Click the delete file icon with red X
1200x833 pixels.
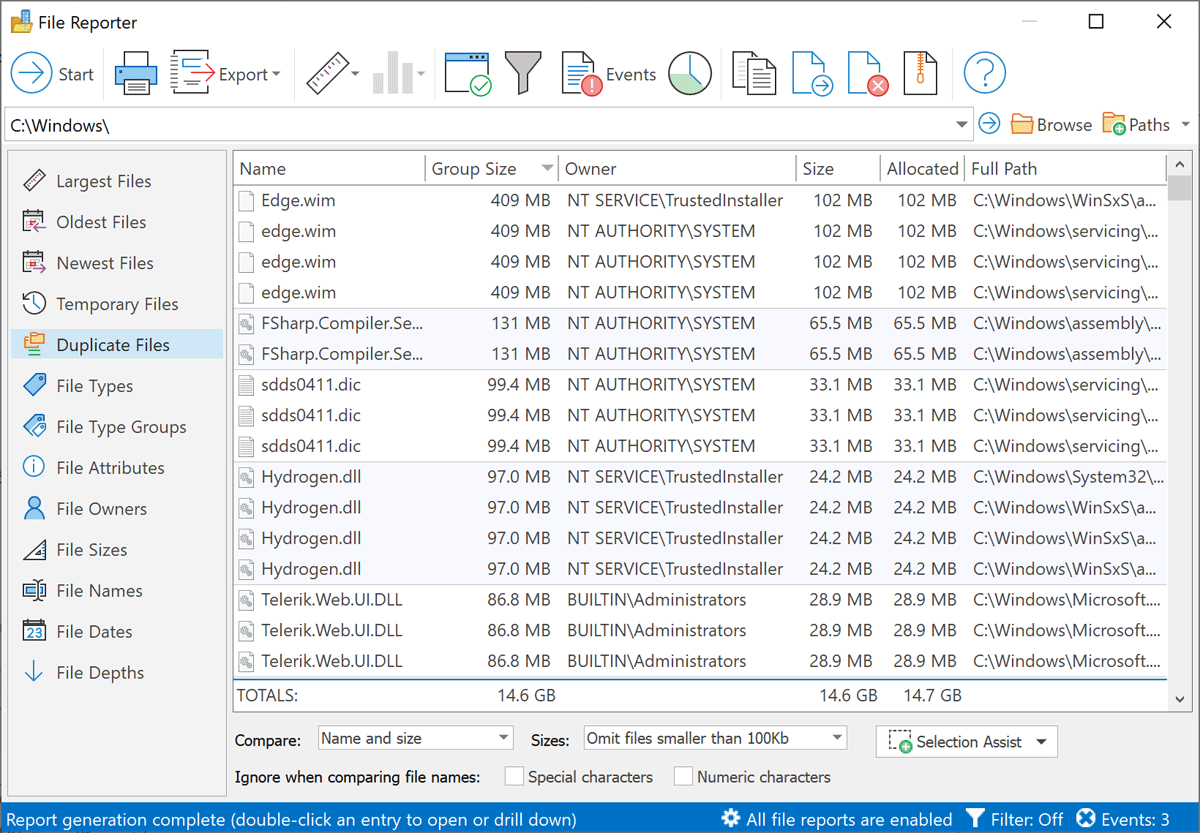(x=867, y=74)
